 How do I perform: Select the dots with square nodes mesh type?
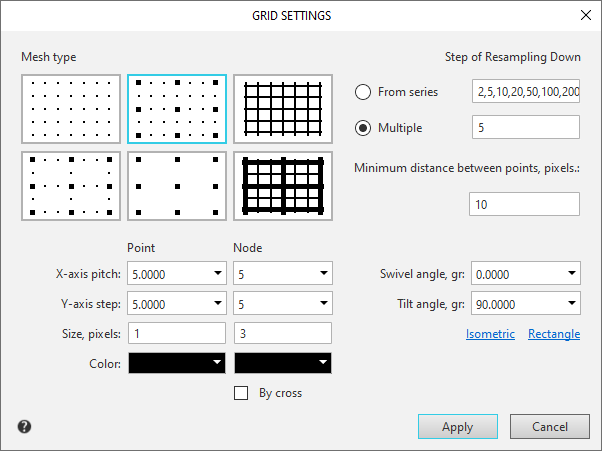(177, 109)
